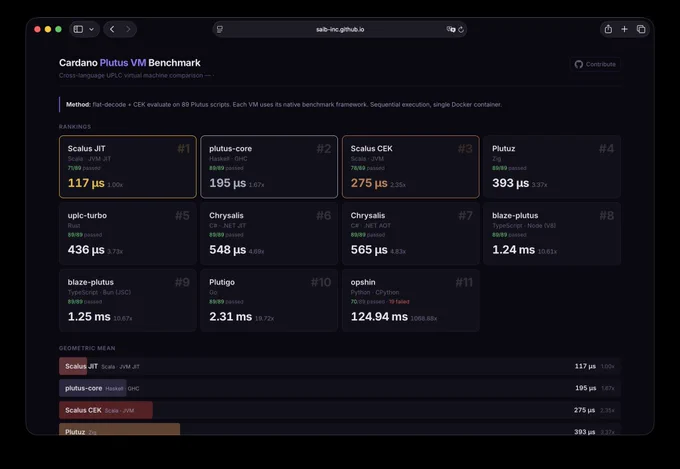Reload the page with refresh icon

(461, 29)
